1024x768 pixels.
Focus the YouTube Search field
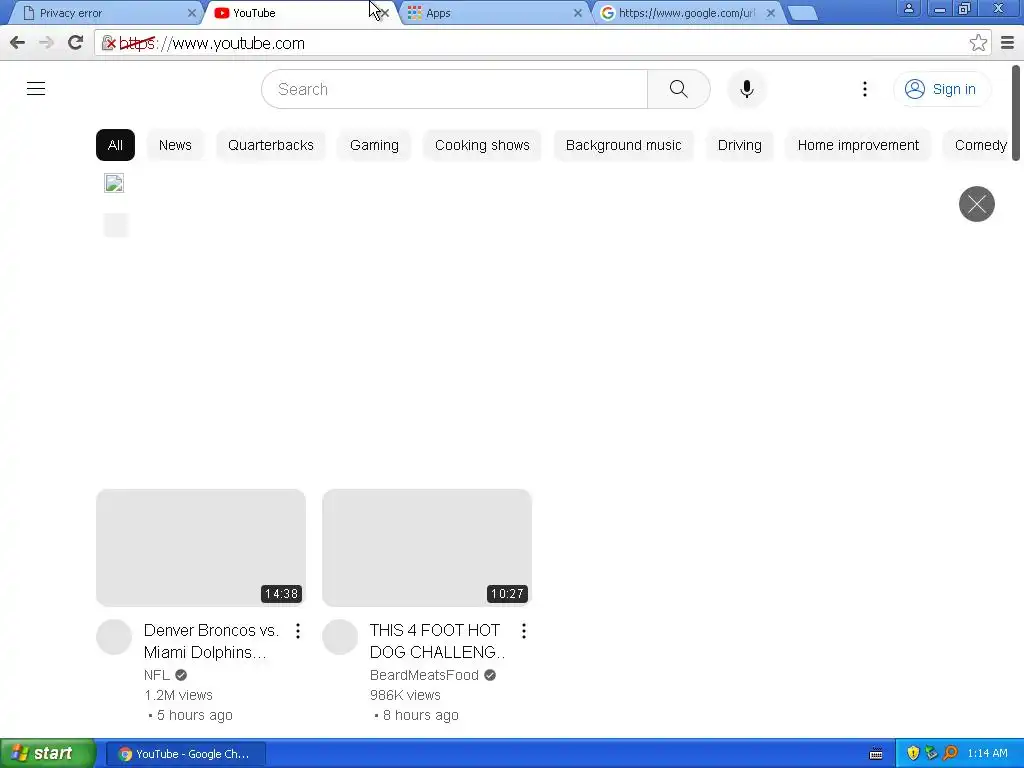(x=455, y=89)
